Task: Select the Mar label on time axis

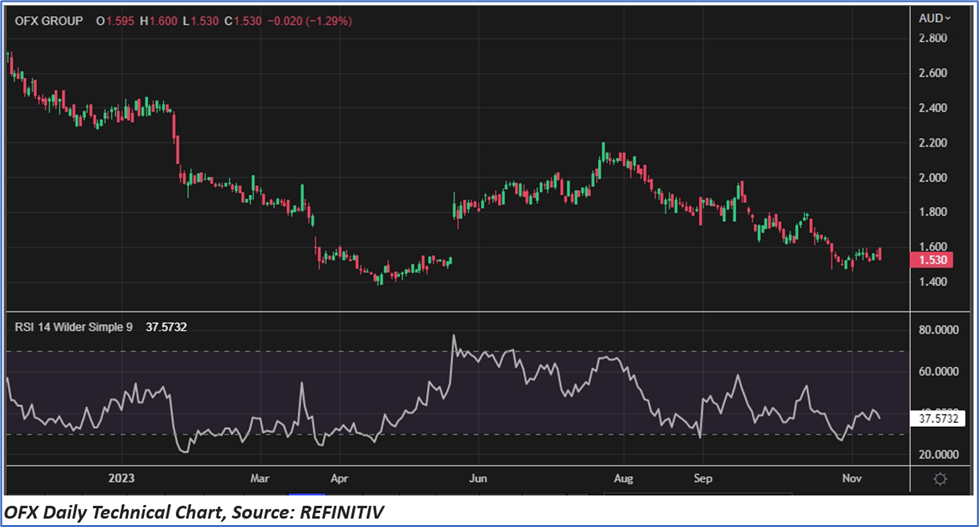Action: 260,478
